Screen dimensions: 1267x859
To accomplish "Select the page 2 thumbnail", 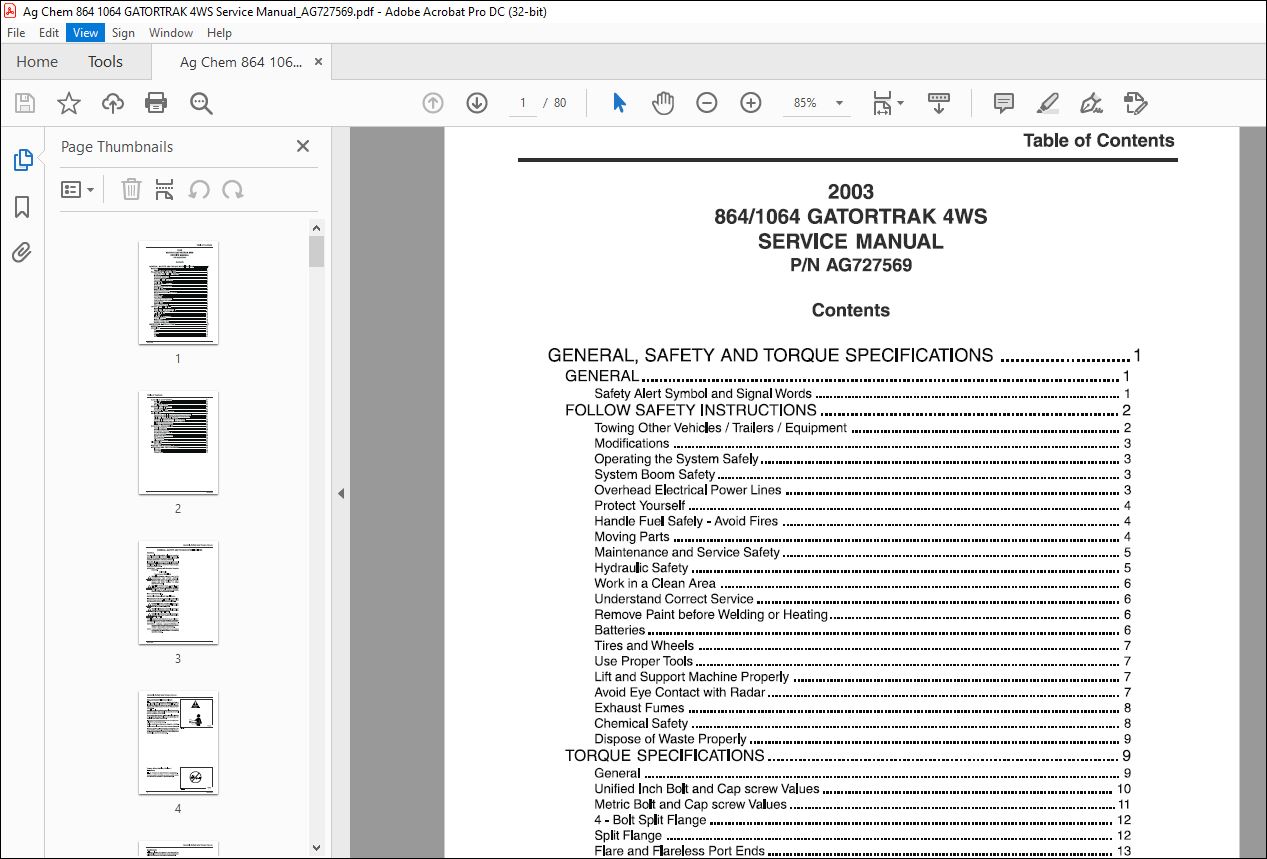I will pos(178,443).
